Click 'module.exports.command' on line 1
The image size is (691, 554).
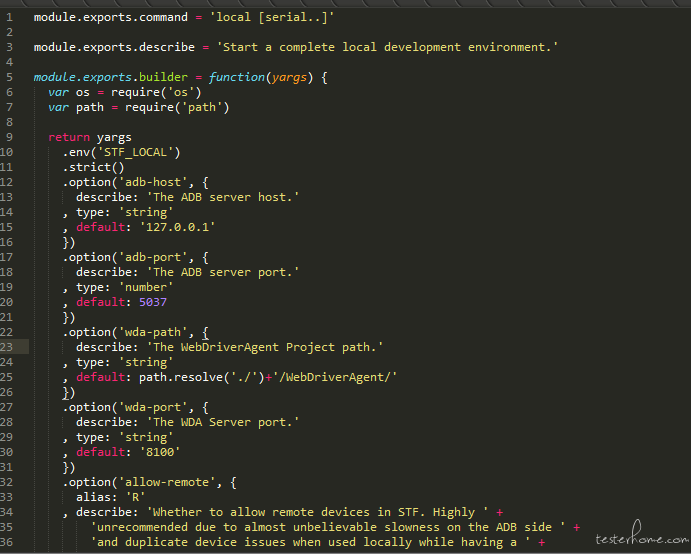111,18
